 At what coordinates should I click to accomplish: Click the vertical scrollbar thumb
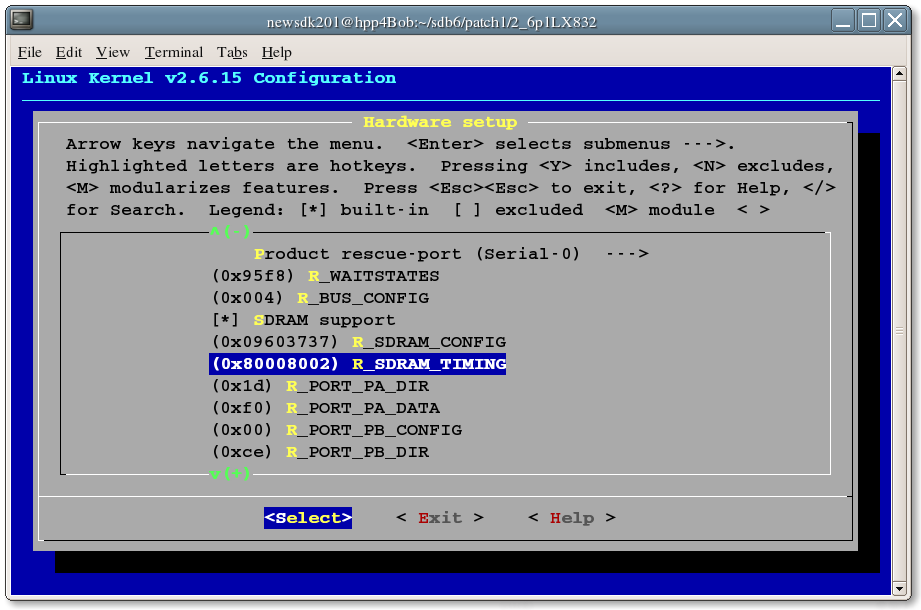coord(899,331)
